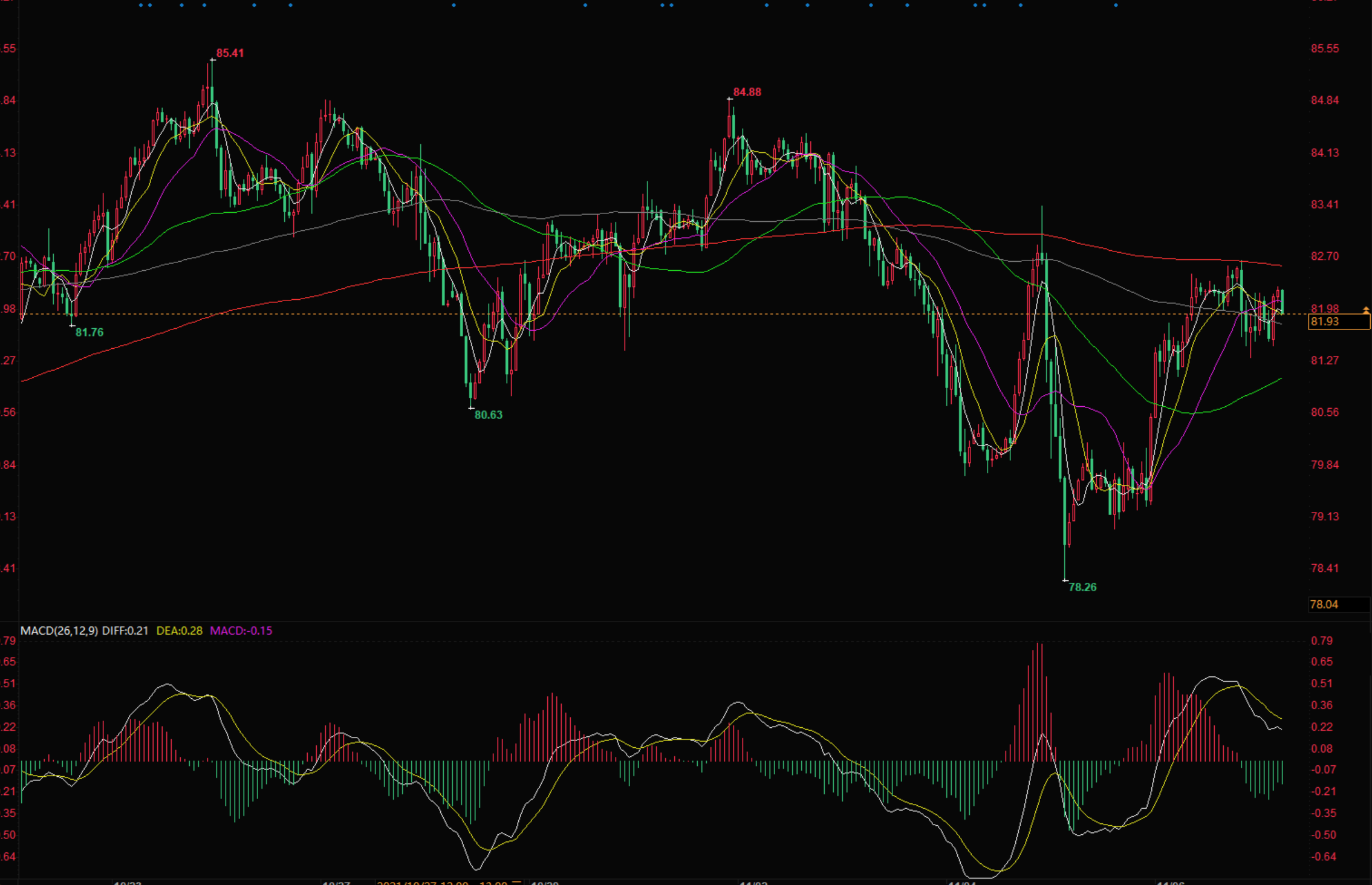Click the orange double-arrow marker above 81.93
The width and height of the screenshot is (1372, 885).
(x=1365, y=310)
